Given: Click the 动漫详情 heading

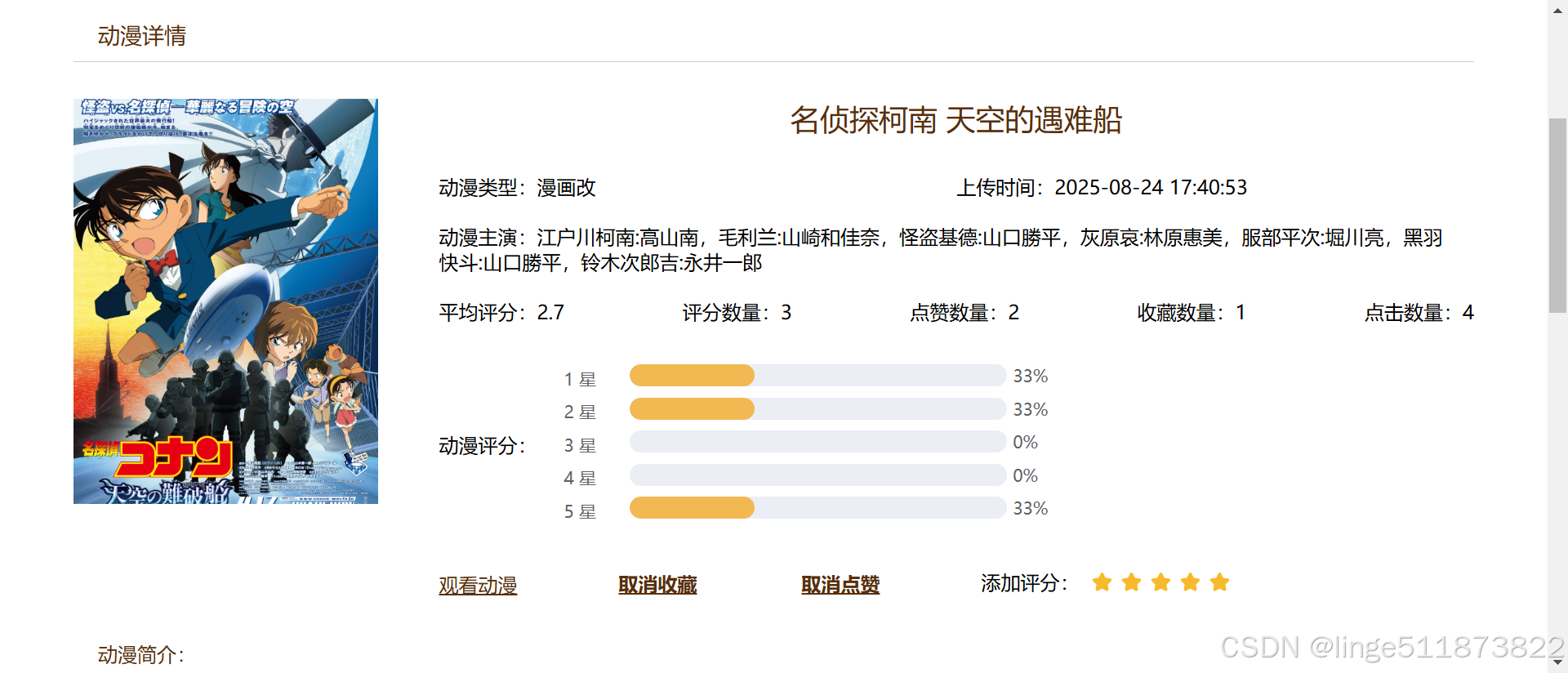Looking at the screenshot, I should pos(142,36).
